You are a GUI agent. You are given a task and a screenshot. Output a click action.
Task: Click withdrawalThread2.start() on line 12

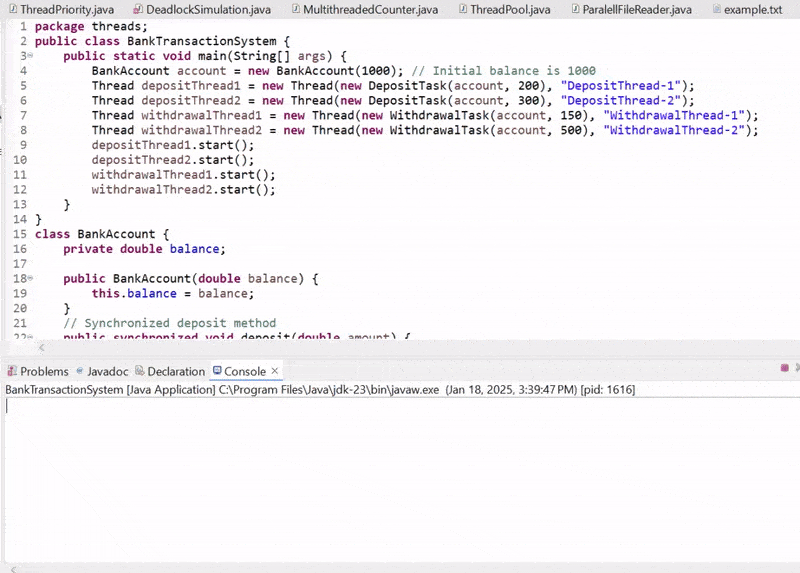click(x=183, y=189)
